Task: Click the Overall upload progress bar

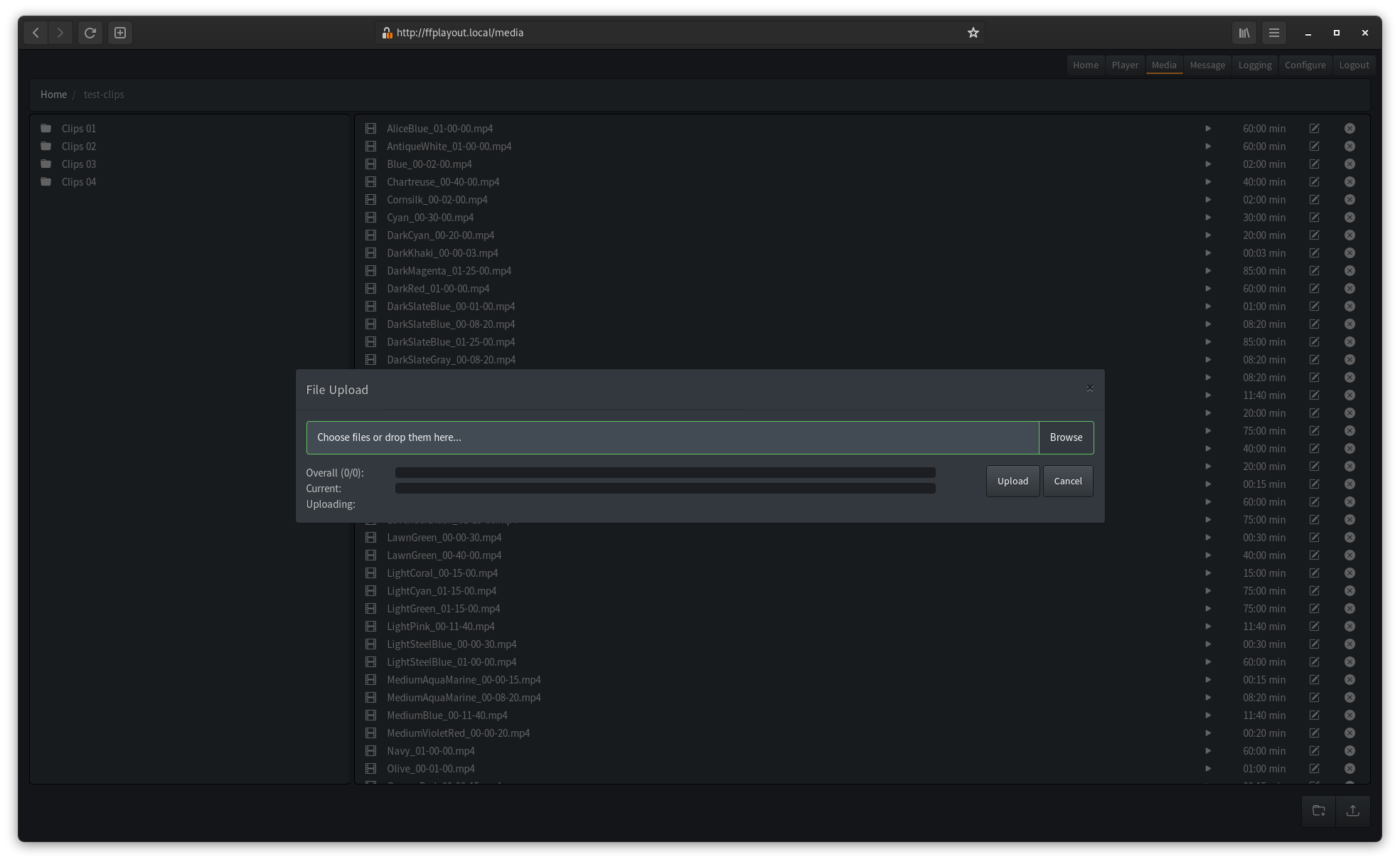Action: (665, 473)
